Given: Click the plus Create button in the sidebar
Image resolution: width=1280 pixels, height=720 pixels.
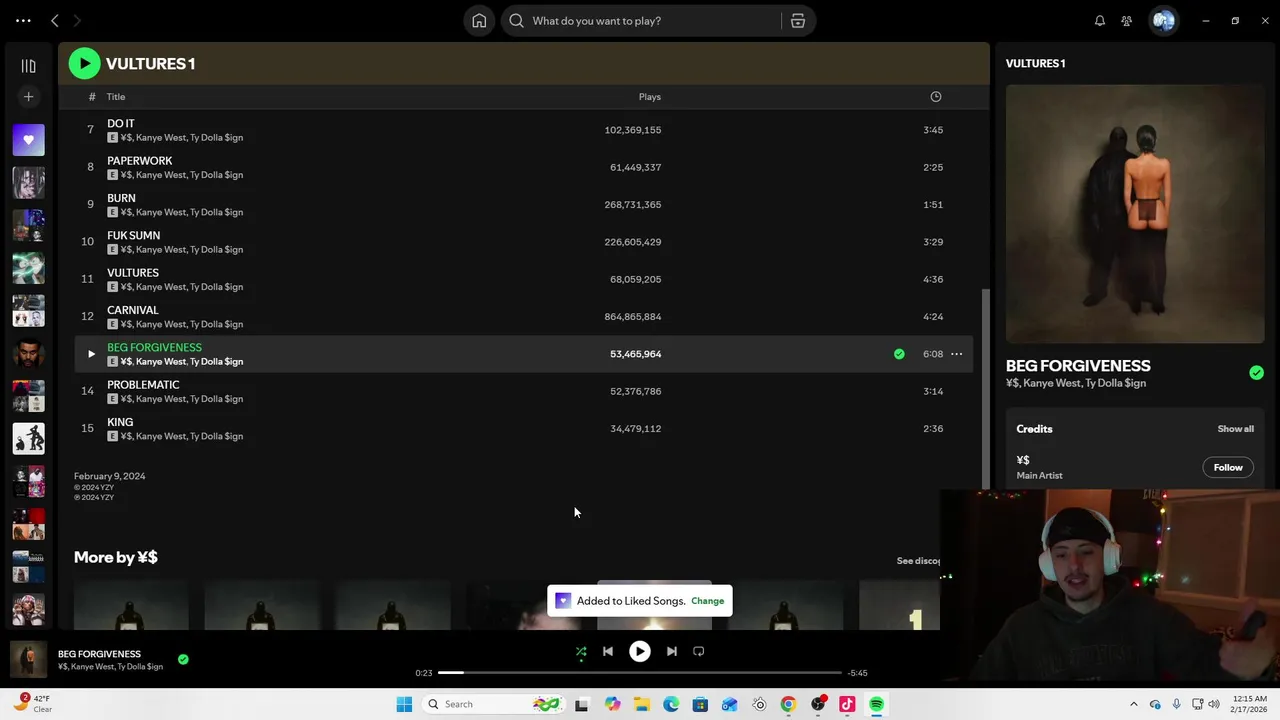Looking at the screenshot, I should (28, 97).
